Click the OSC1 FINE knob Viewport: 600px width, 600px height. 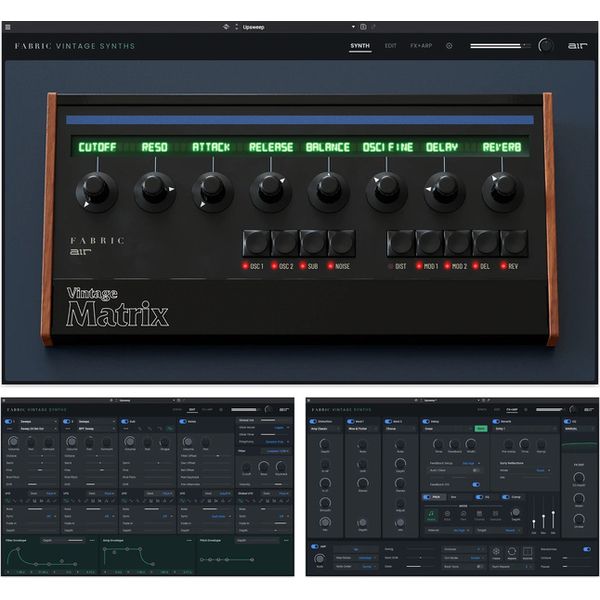coord(386,190)
